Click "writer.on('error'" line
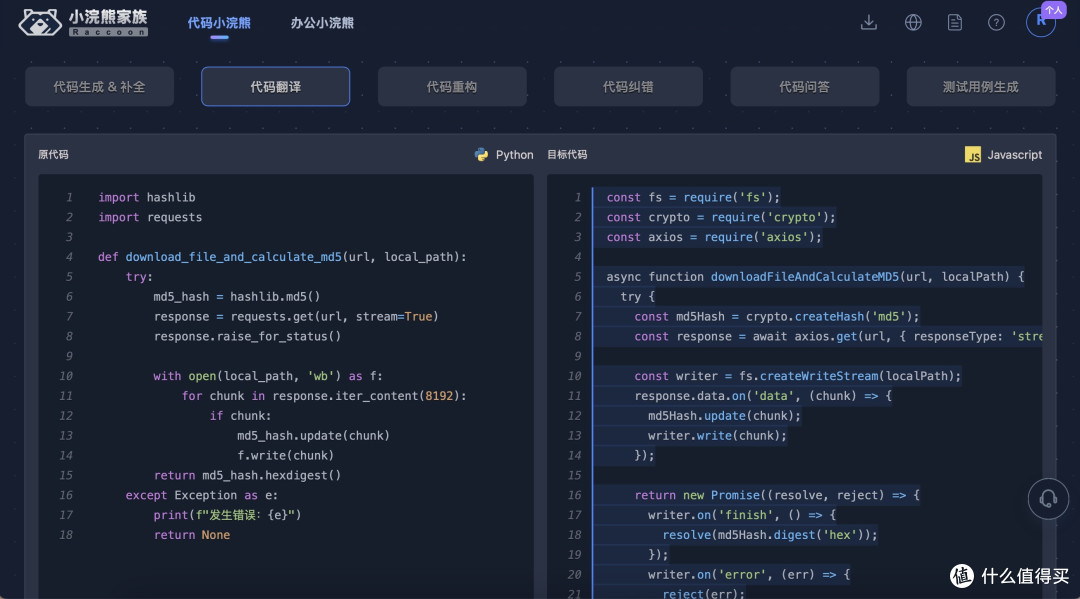1080x599 pixels. pyautogui.click(x=748, y=575)
